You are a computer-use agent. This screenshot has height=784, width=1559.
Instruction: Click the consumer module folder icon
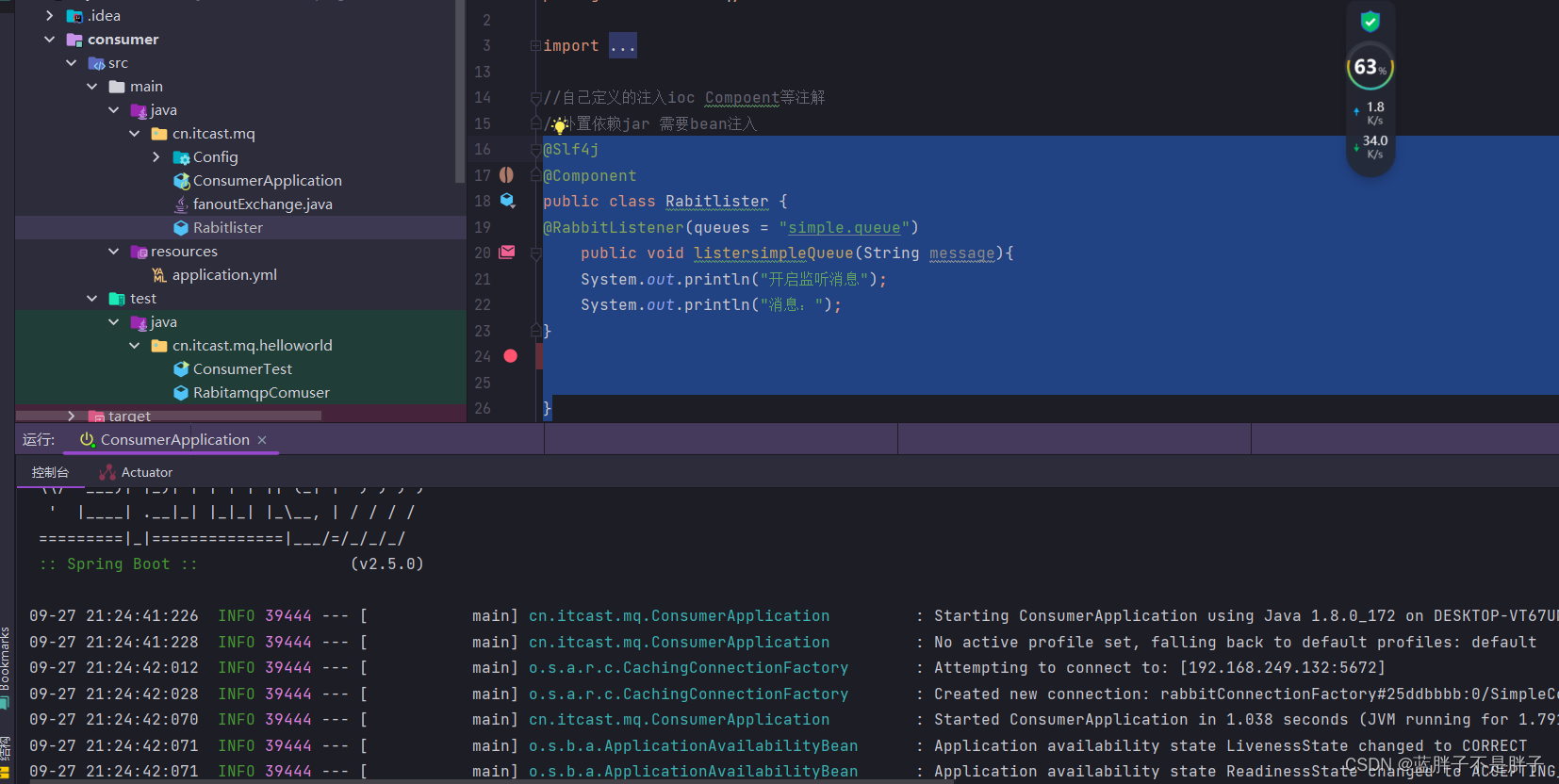74,40
